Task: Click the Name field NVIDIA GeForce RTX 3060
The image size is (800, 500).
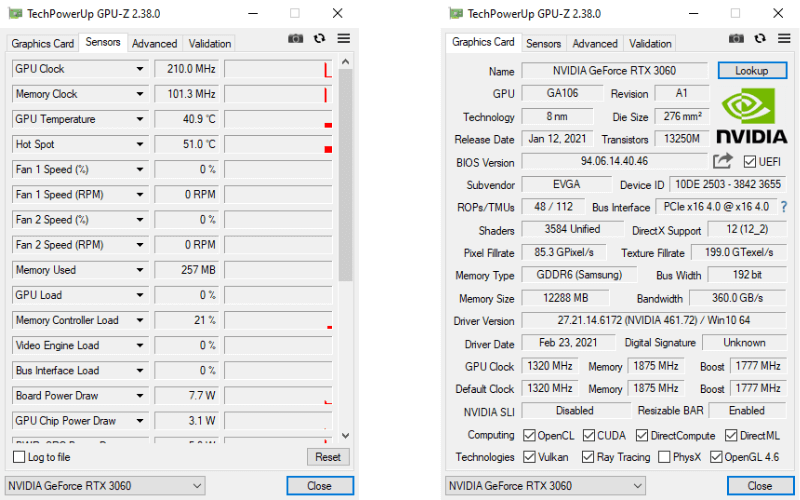Action: click(614, 70)
